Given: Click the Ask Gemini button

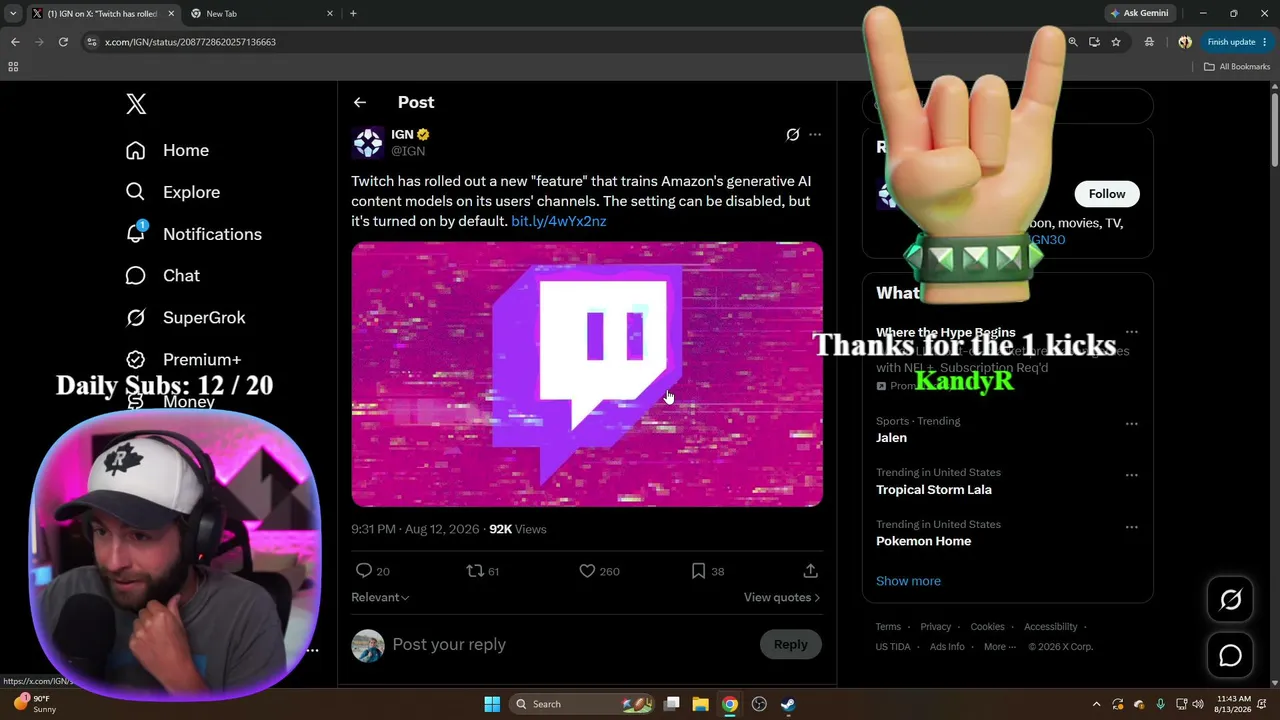Looking at the screenshot, I should click(1139, 13).
